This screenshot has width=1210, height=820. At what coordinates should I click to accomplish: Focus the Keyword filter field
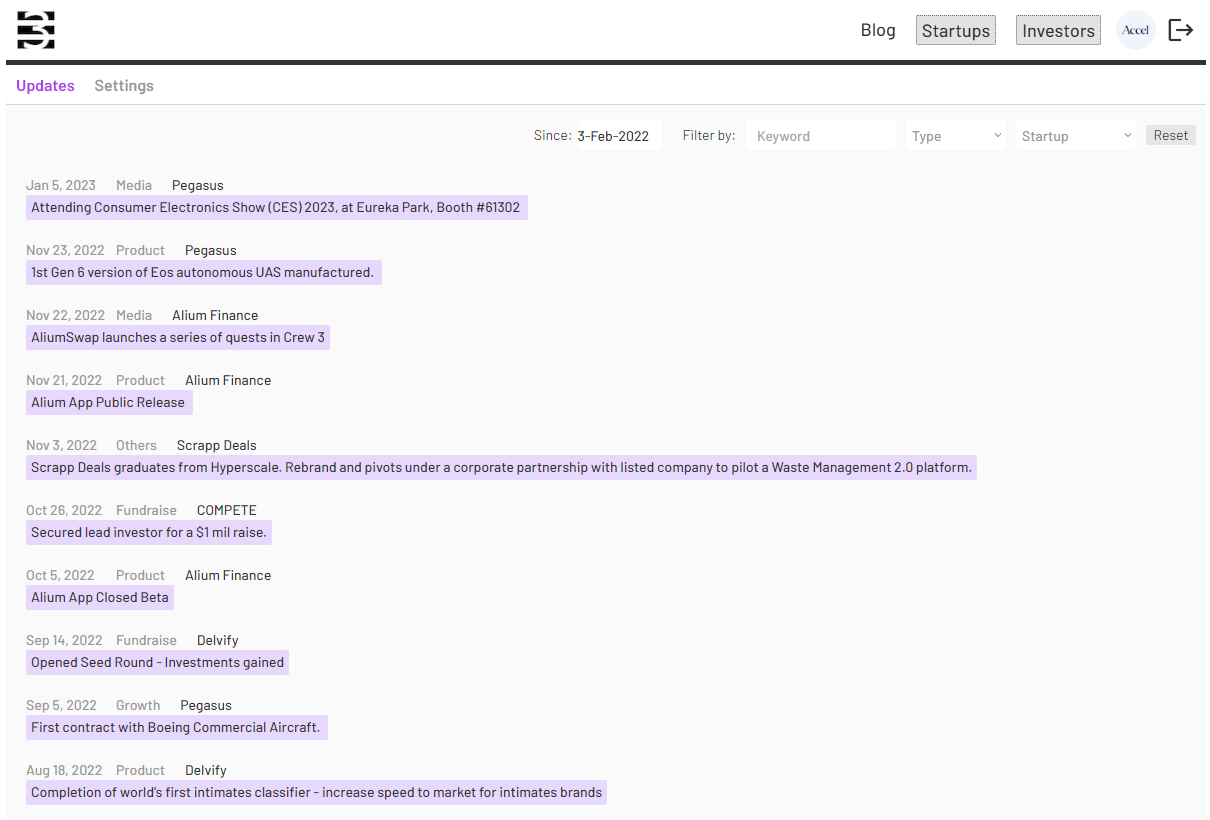click(821, 136)
